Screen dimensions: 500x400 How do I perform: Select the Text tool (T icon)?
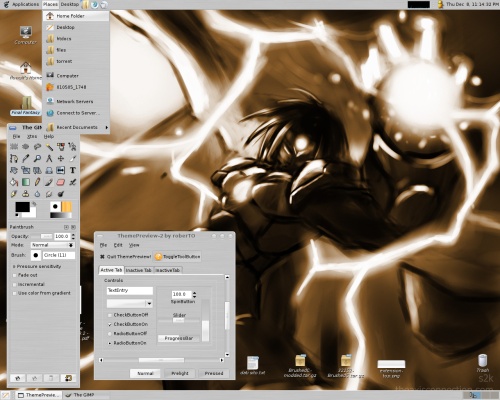tap(72, 170)
